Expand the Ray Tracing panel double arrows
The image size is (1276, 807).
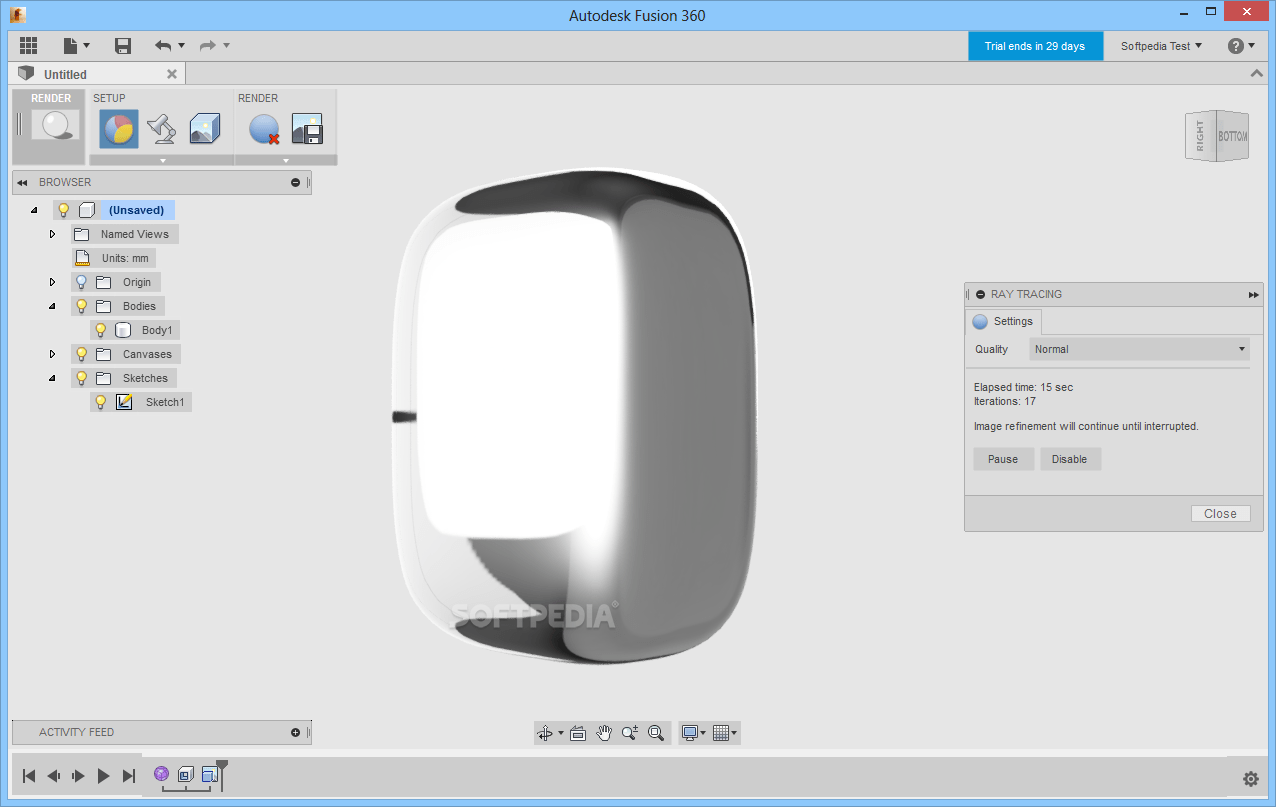point(1253,294)
